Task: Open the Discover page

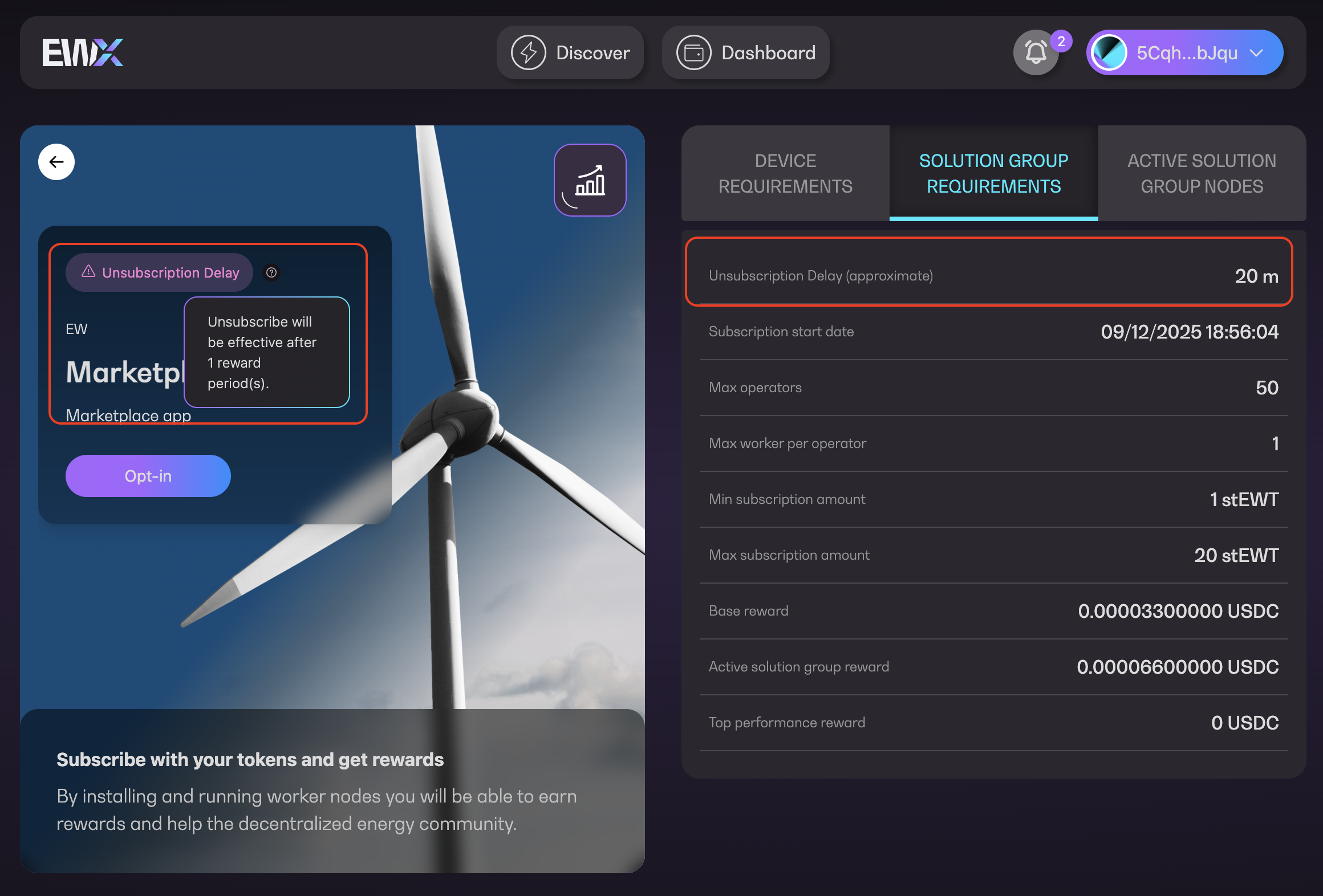Action: [592, 52]
